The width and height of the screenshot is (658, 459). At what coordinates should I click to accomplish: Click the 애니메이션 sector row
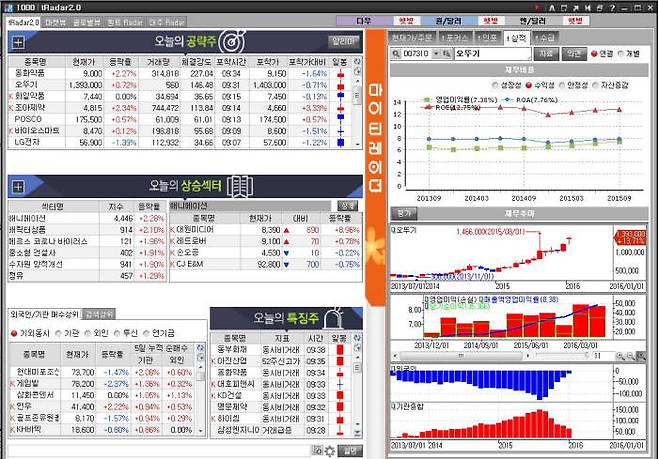point(87,218)
